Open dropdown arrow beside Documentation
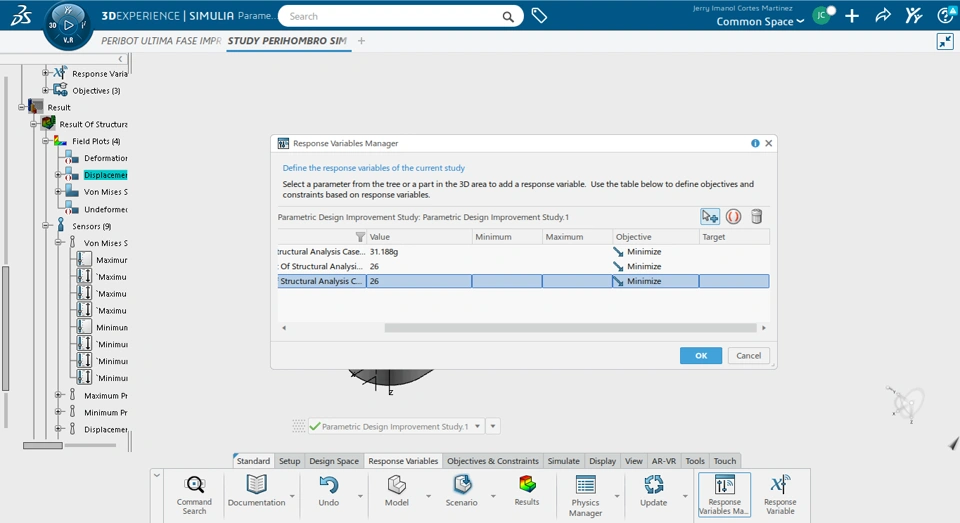The width and height of the screenshot is (960, 523). [x=292, y=495]
